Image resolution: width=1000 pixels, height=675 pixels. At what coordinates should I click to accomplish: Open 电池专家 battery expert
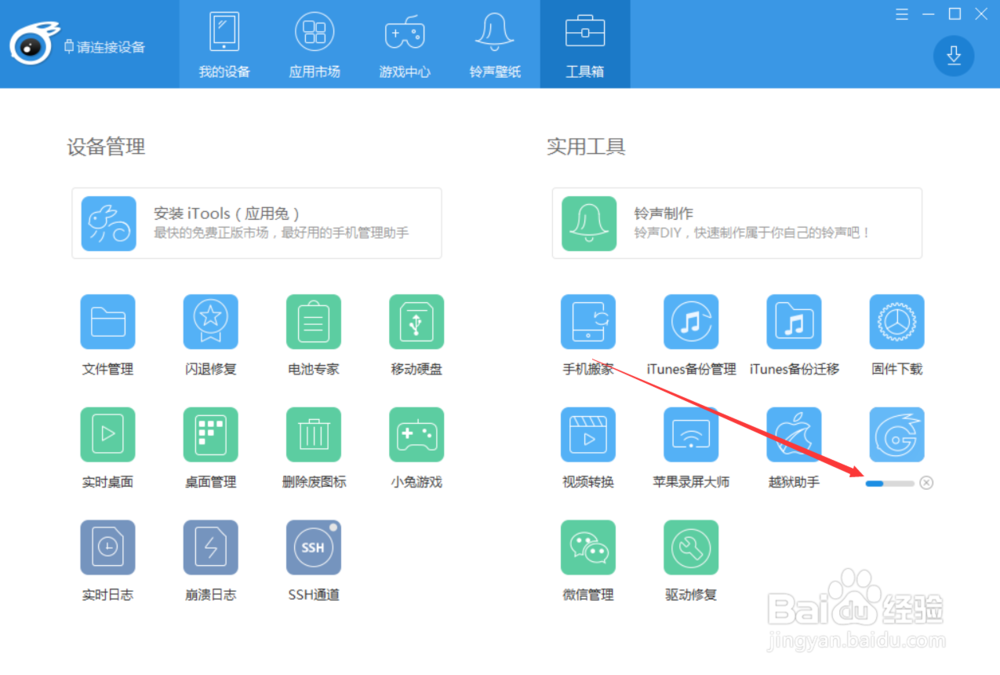[x=313, y=321]
